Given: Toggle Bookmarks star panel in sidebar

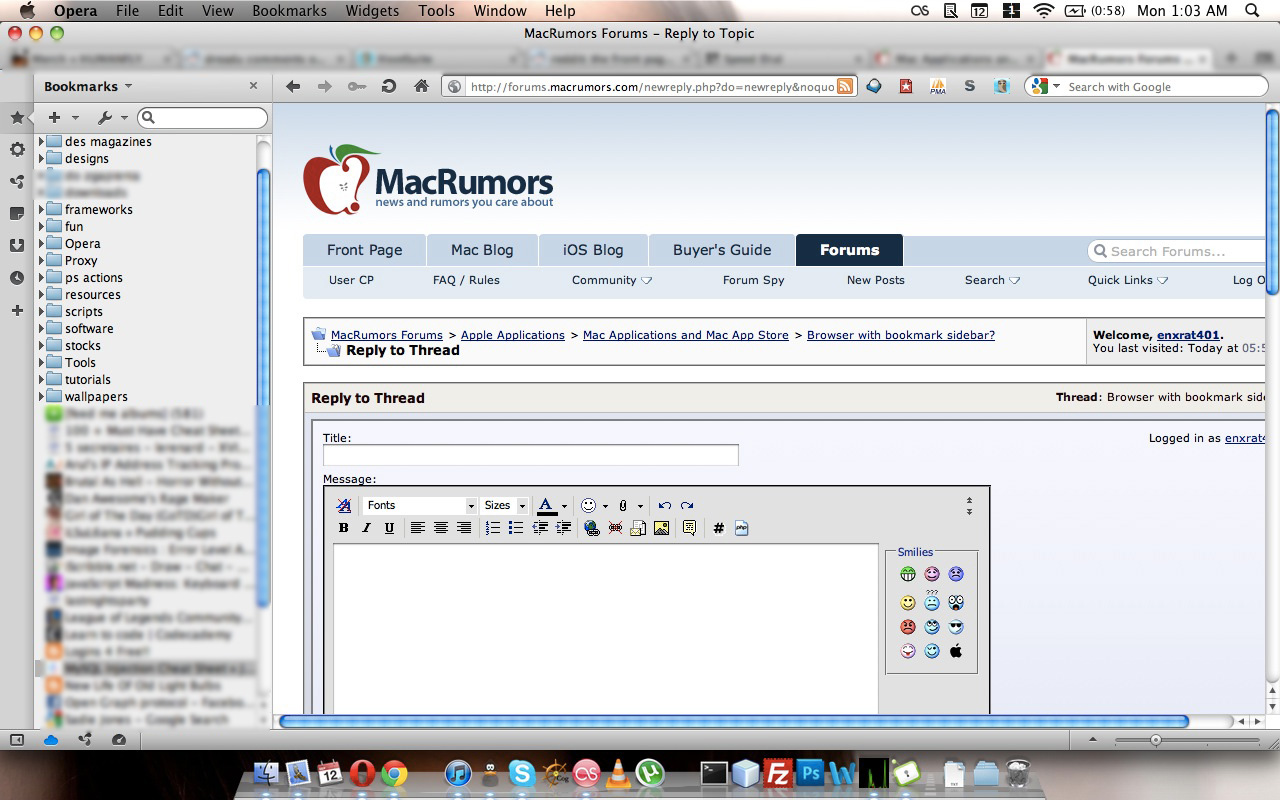Looking at the screenshot, I should 17,118.
